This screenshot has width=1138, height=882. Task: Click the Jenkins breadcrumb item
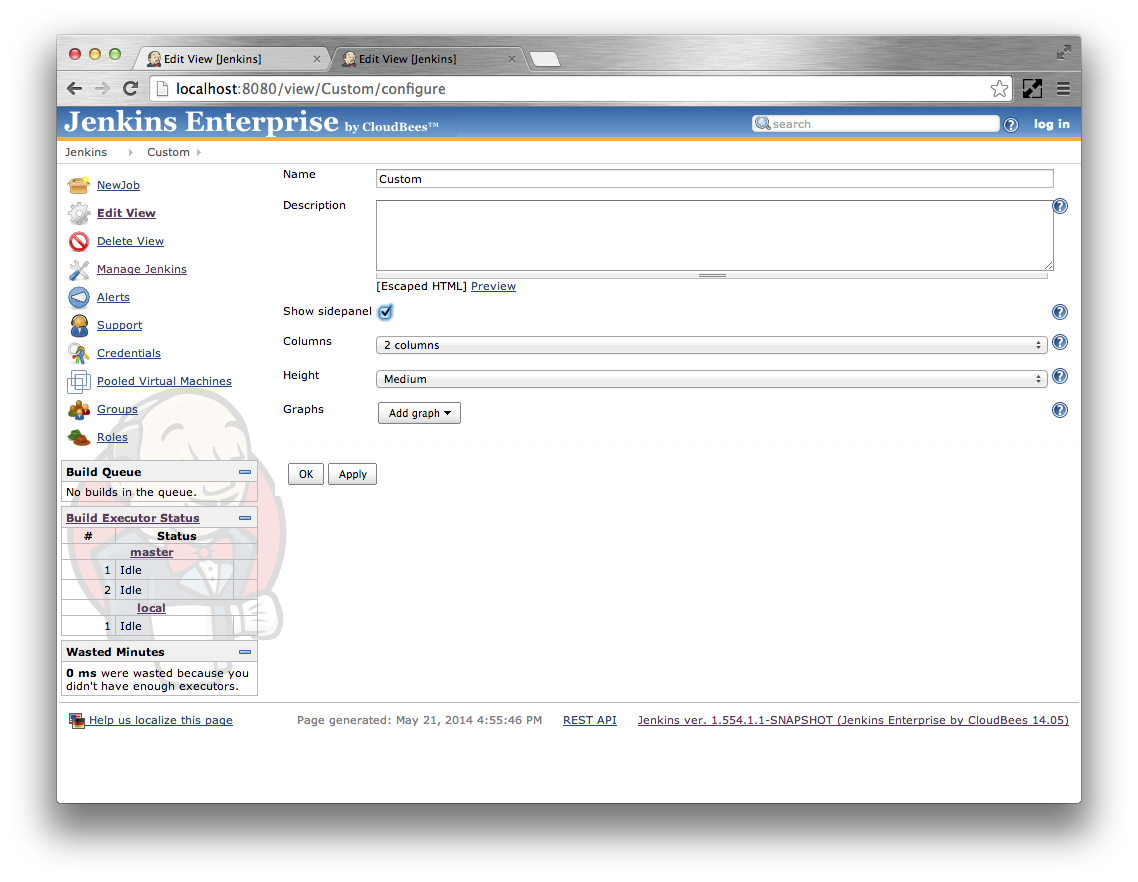(x=86, y=152)
